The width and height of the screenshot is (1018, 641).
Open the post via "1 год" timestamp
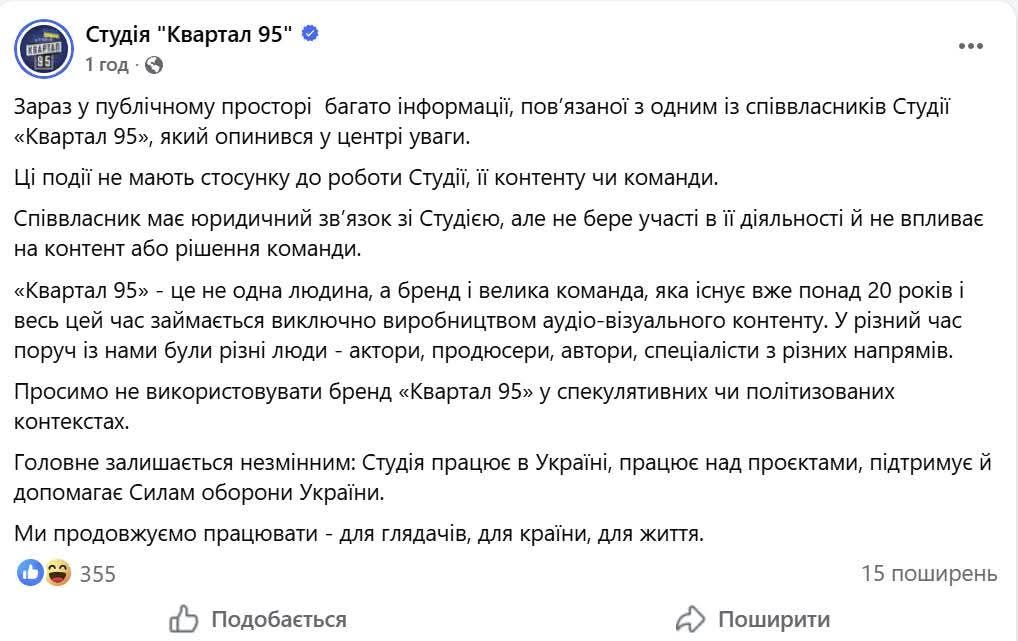(x=107, y=65)
